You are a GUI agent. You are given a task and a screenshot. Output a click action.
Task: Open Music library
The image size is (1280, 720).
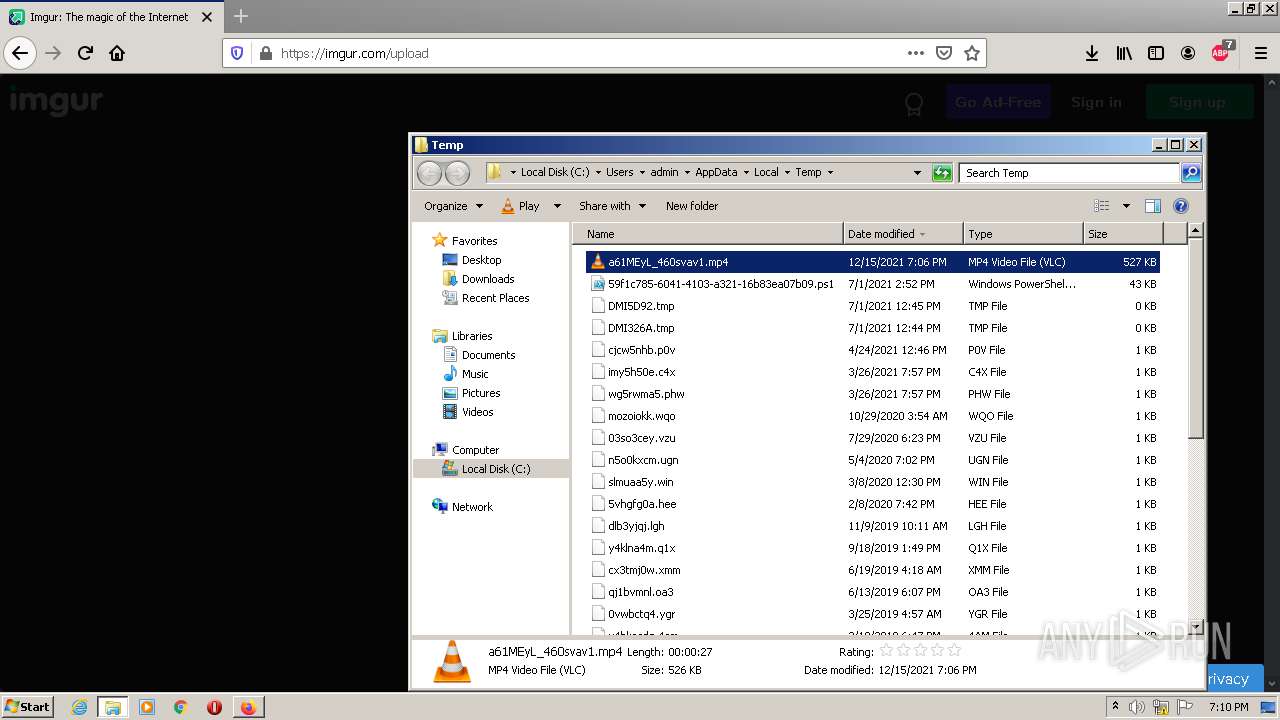pos(475,374)
